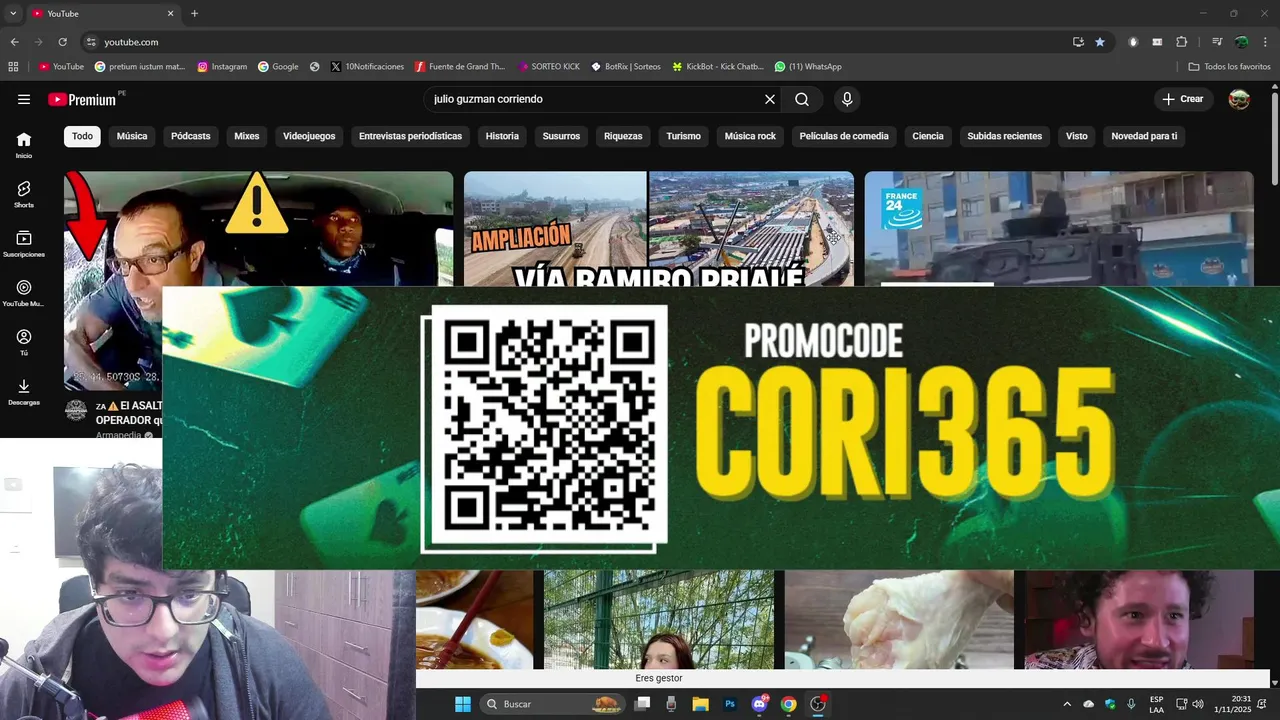Reload the page in Chrome
The width and height of the screenshot is (1280, 720).
(62, 42)
